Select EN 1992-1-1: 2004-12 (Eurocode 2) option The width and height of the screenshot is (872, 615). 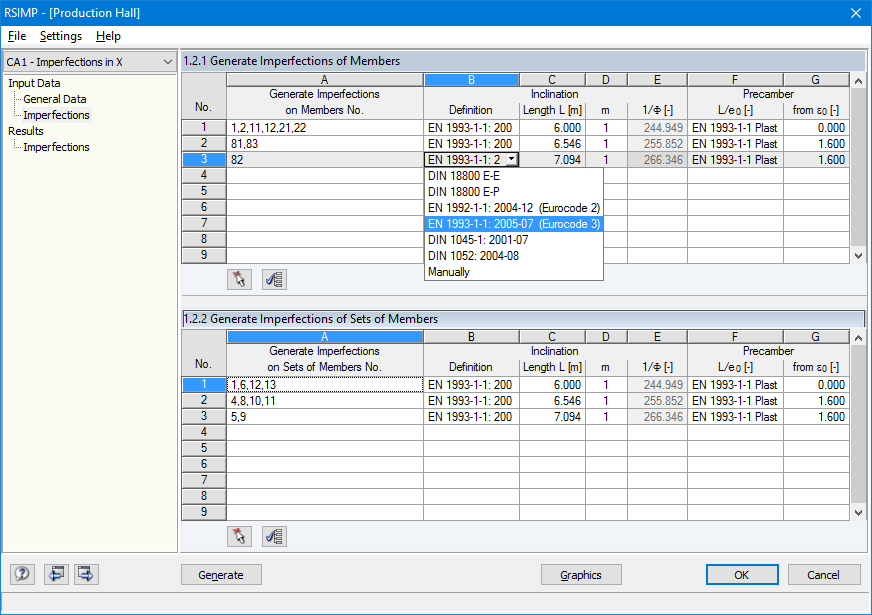513,208
